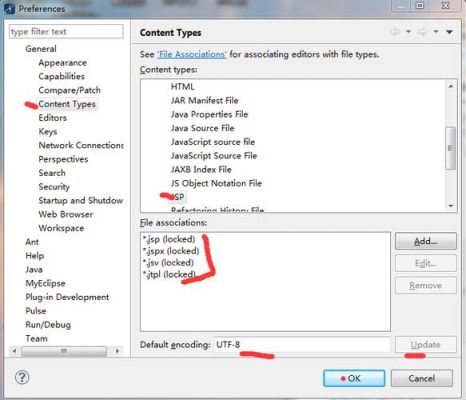Click the MyEclipse icon in title bar

pyautogui.click(x=9, y=8)
